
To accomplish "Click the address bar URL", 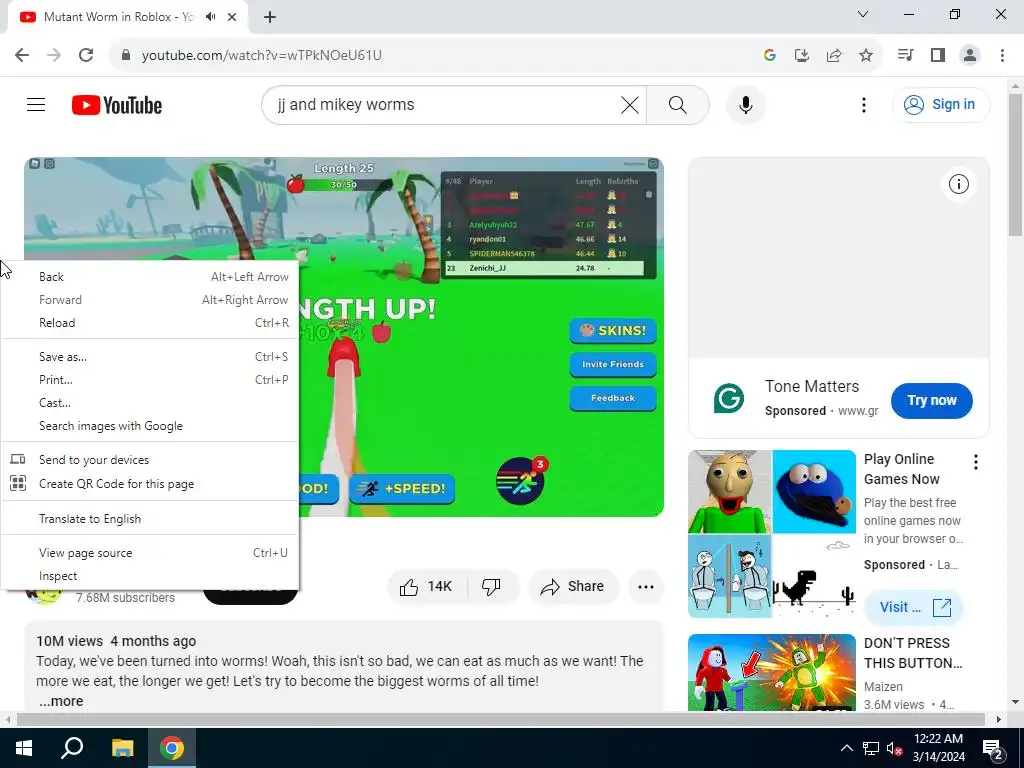I will coord(262,56).
